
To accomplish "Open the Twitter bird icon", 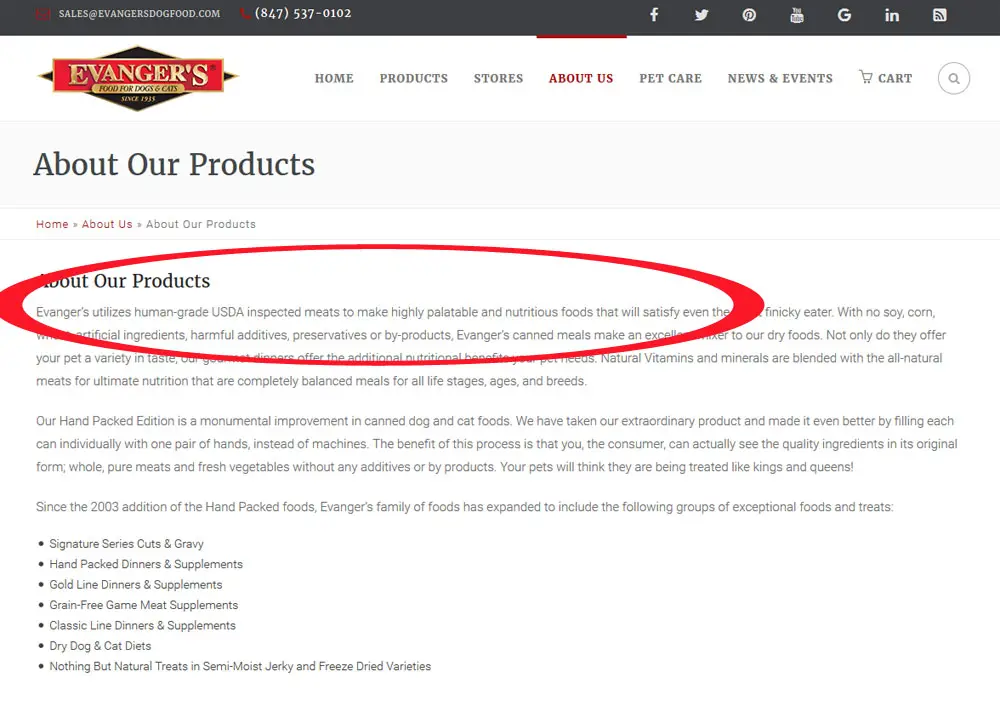I will tap(702, 15).
